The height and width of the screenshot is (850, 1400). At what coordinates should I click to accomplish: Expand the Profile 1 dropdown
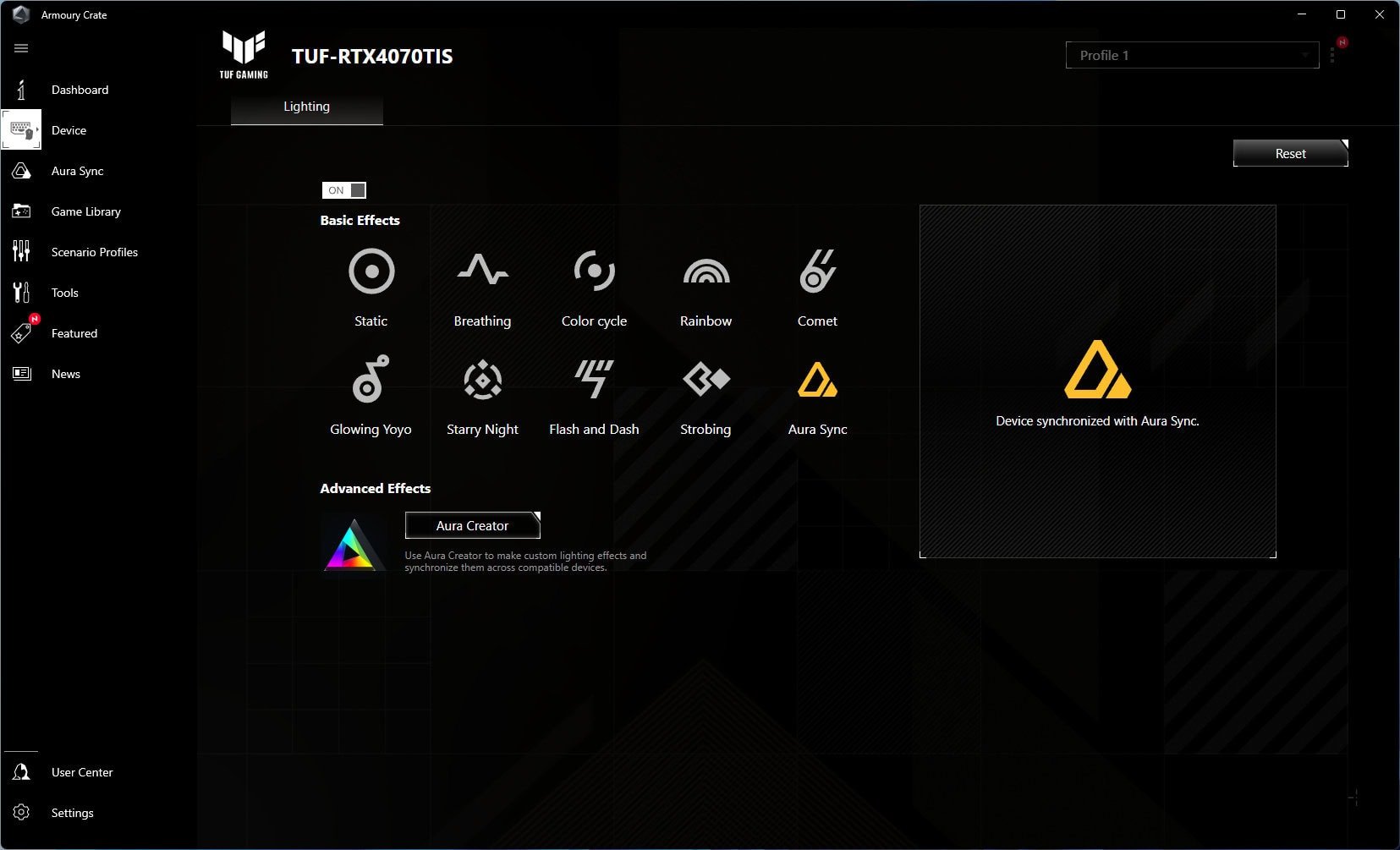click(1192, 55)
